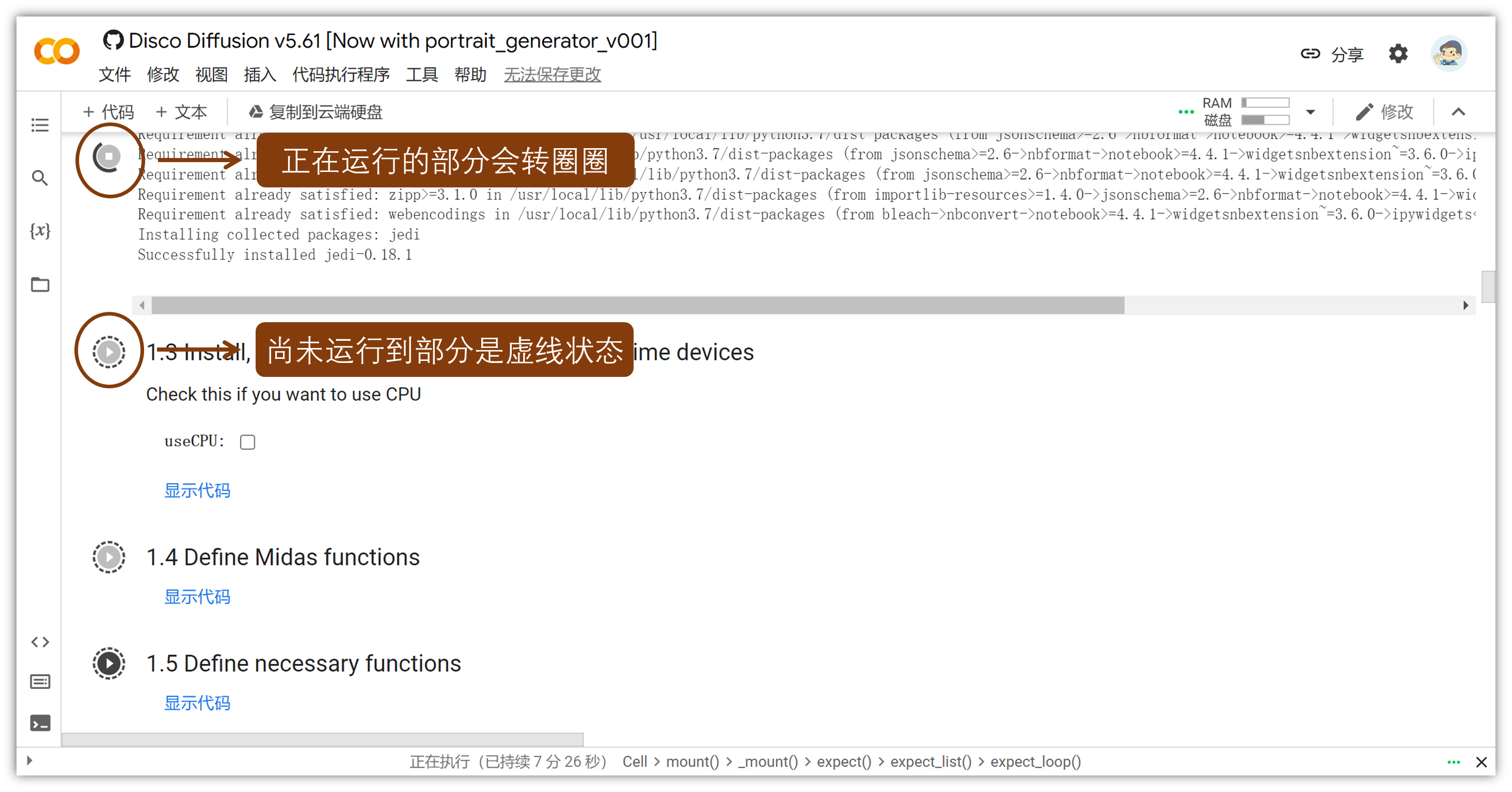This screenshot has width=1512, height=792.
Task: Click the play icon for section 1.5
Action: [108, 662]
